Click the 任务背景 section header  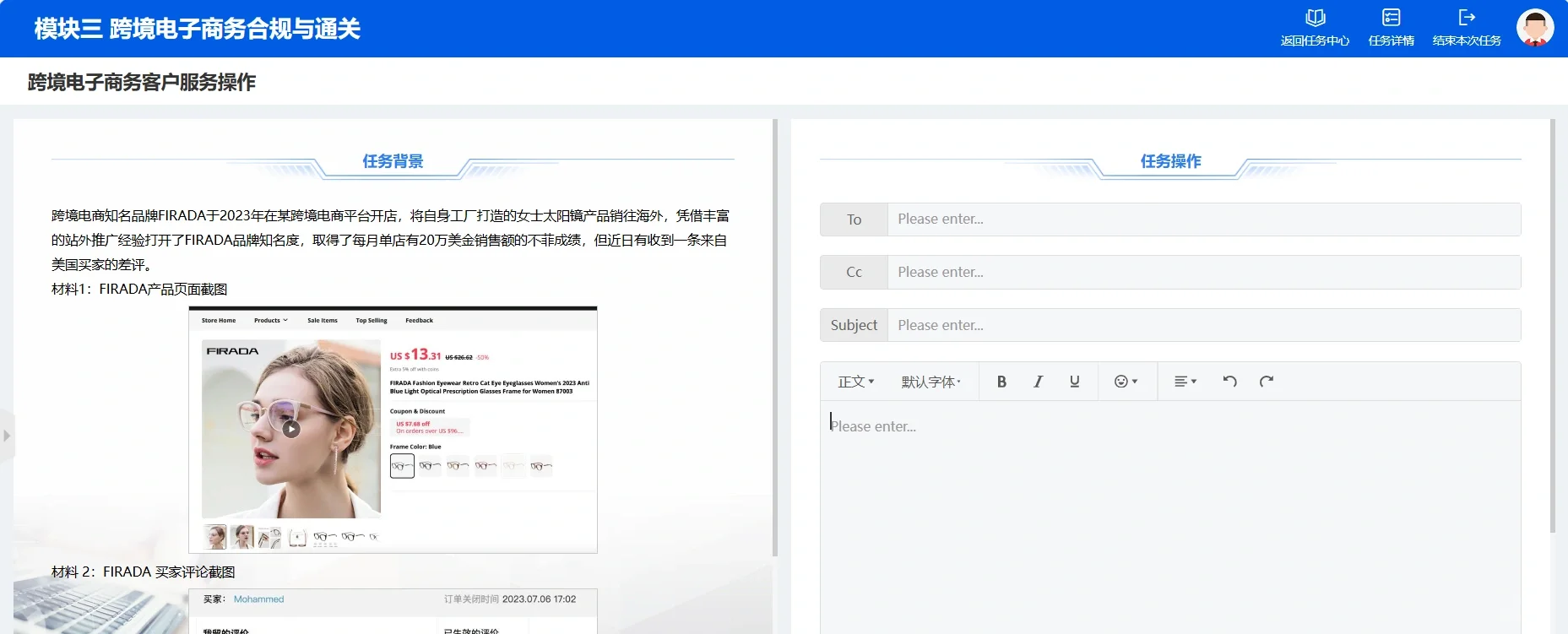coord(393,161)
